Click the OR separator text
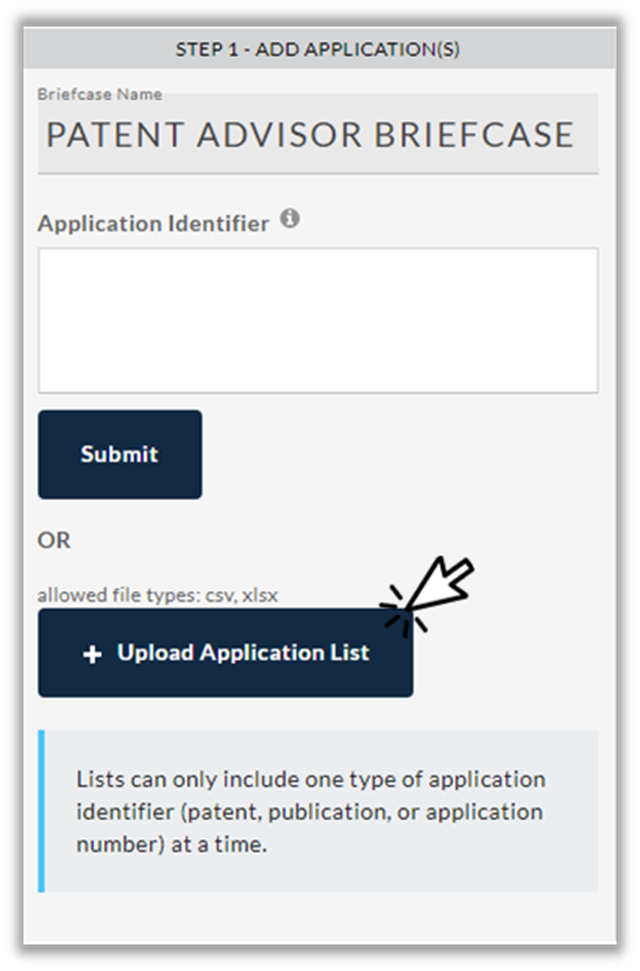 pos(54,541)
